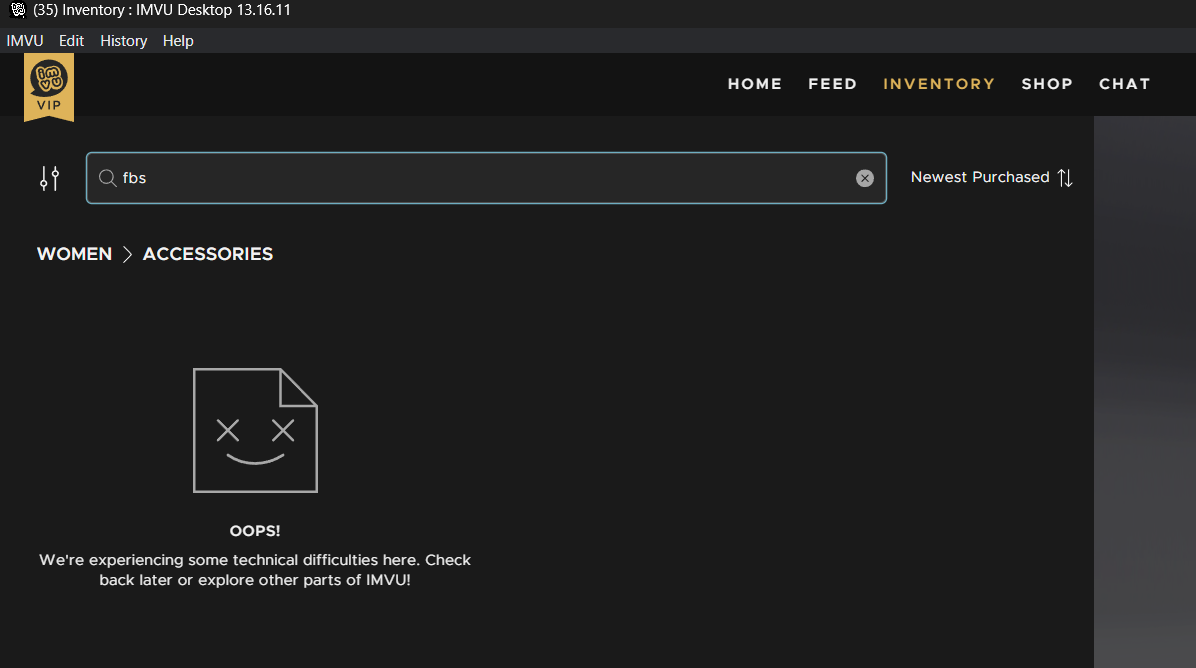
Task: Go to the FEED tab
Action: 832,84
